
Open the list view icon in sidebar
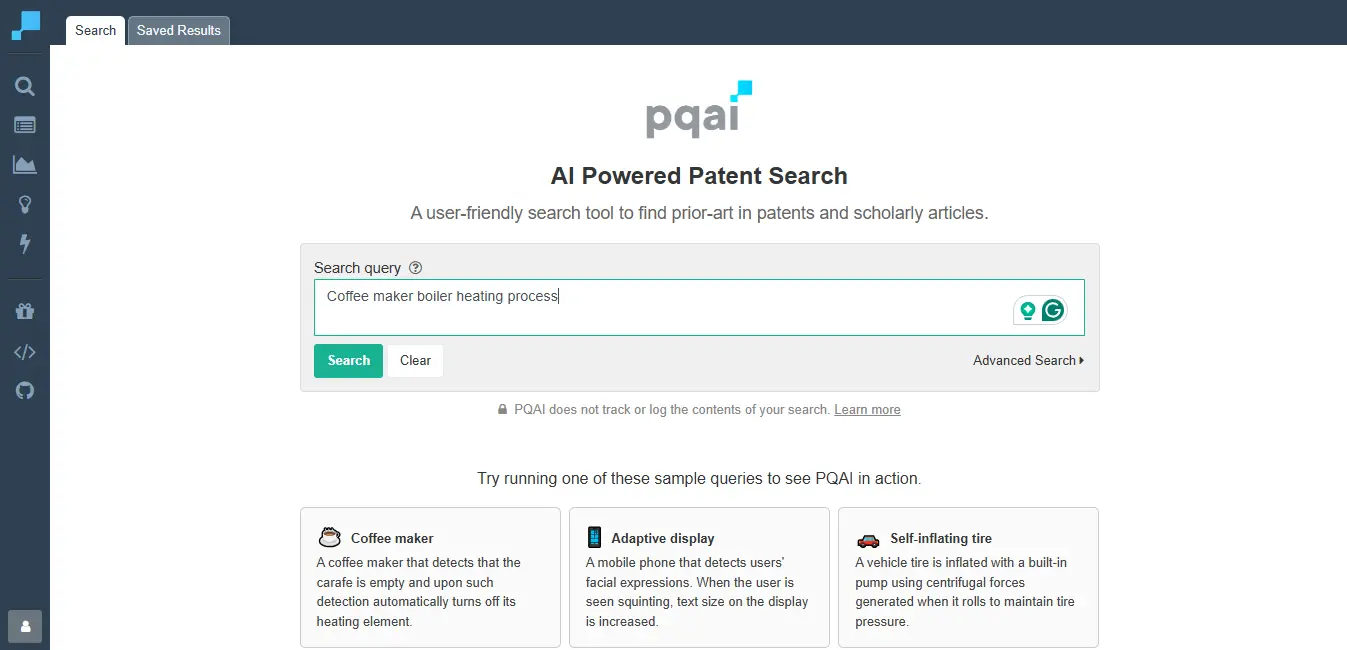click(25, 125)
